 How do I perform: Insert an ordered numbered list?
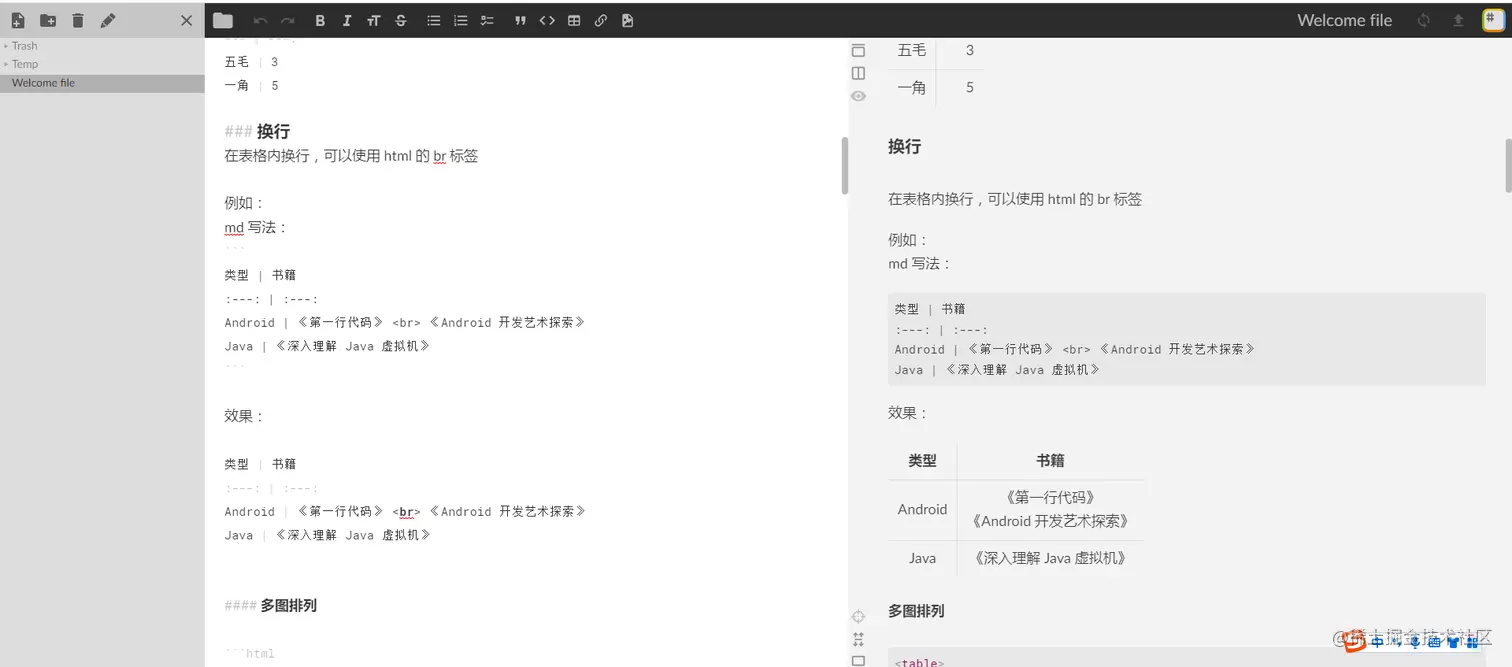click(x=460, y=20)
